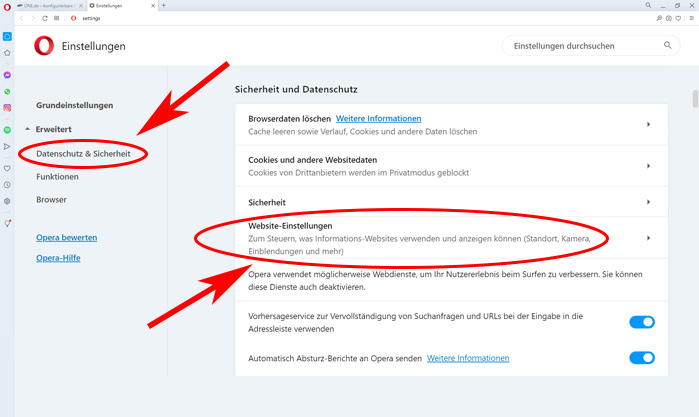Expand the Sicherheit row arrow
This screenshot has width=699, height=417.
[x=649, y=202]
